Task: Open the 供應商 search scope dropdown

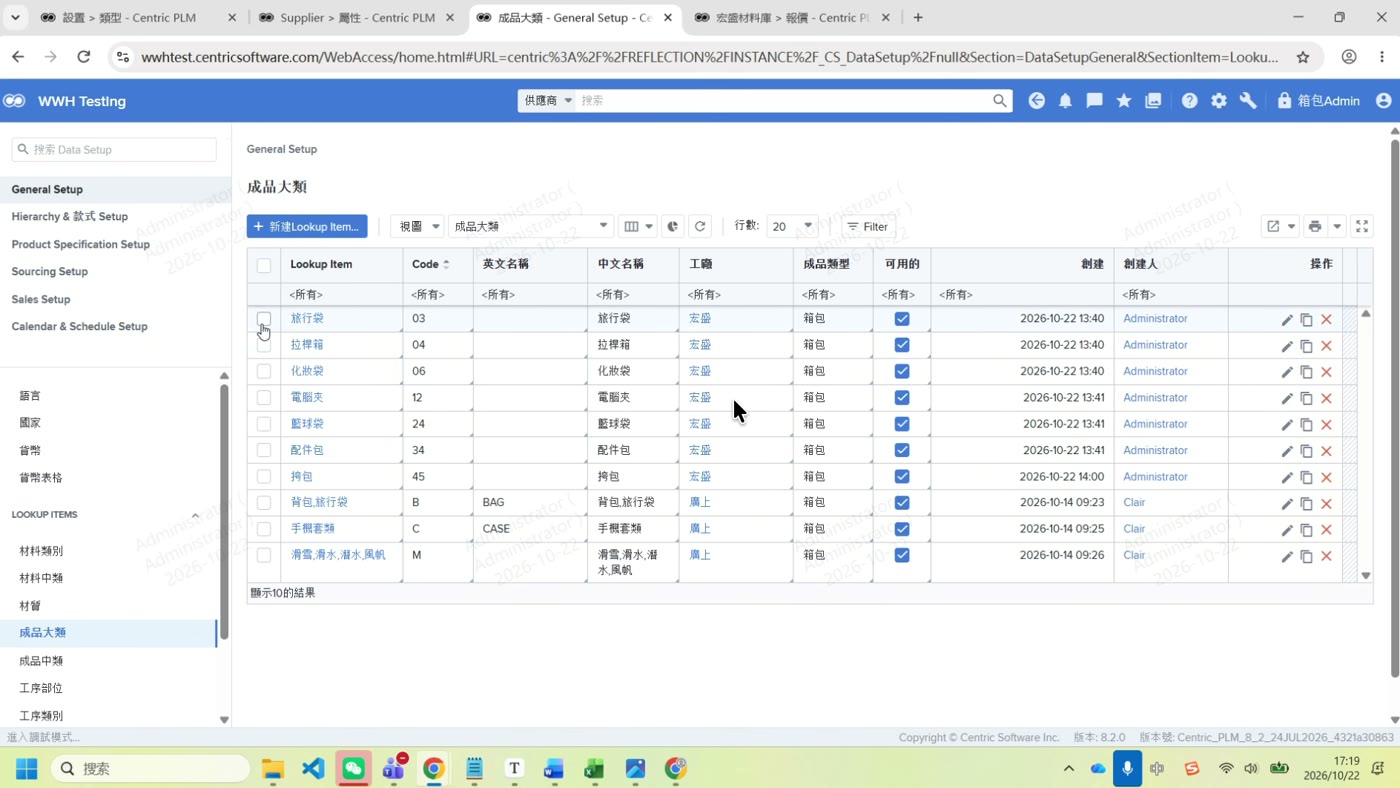Action: 547,101
